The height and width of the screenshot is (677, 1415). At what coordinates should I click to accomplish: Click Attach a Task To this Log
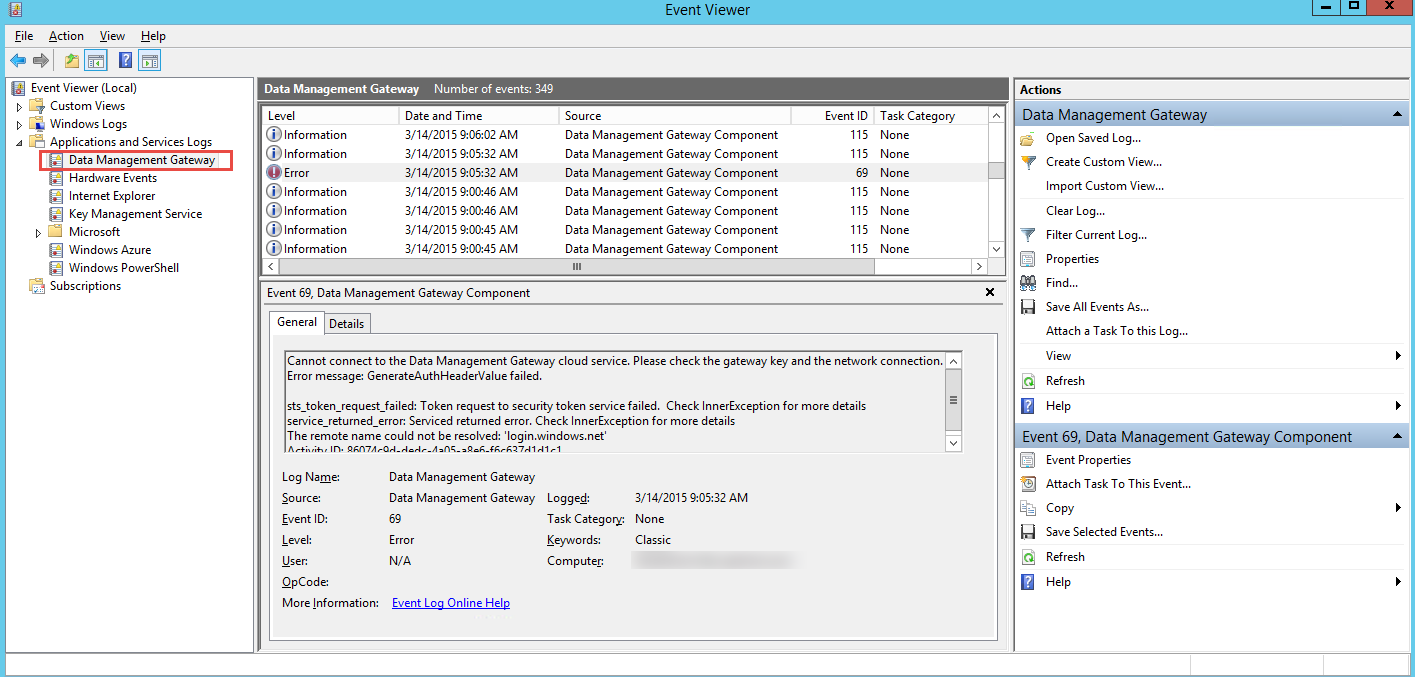(1117, 331)
